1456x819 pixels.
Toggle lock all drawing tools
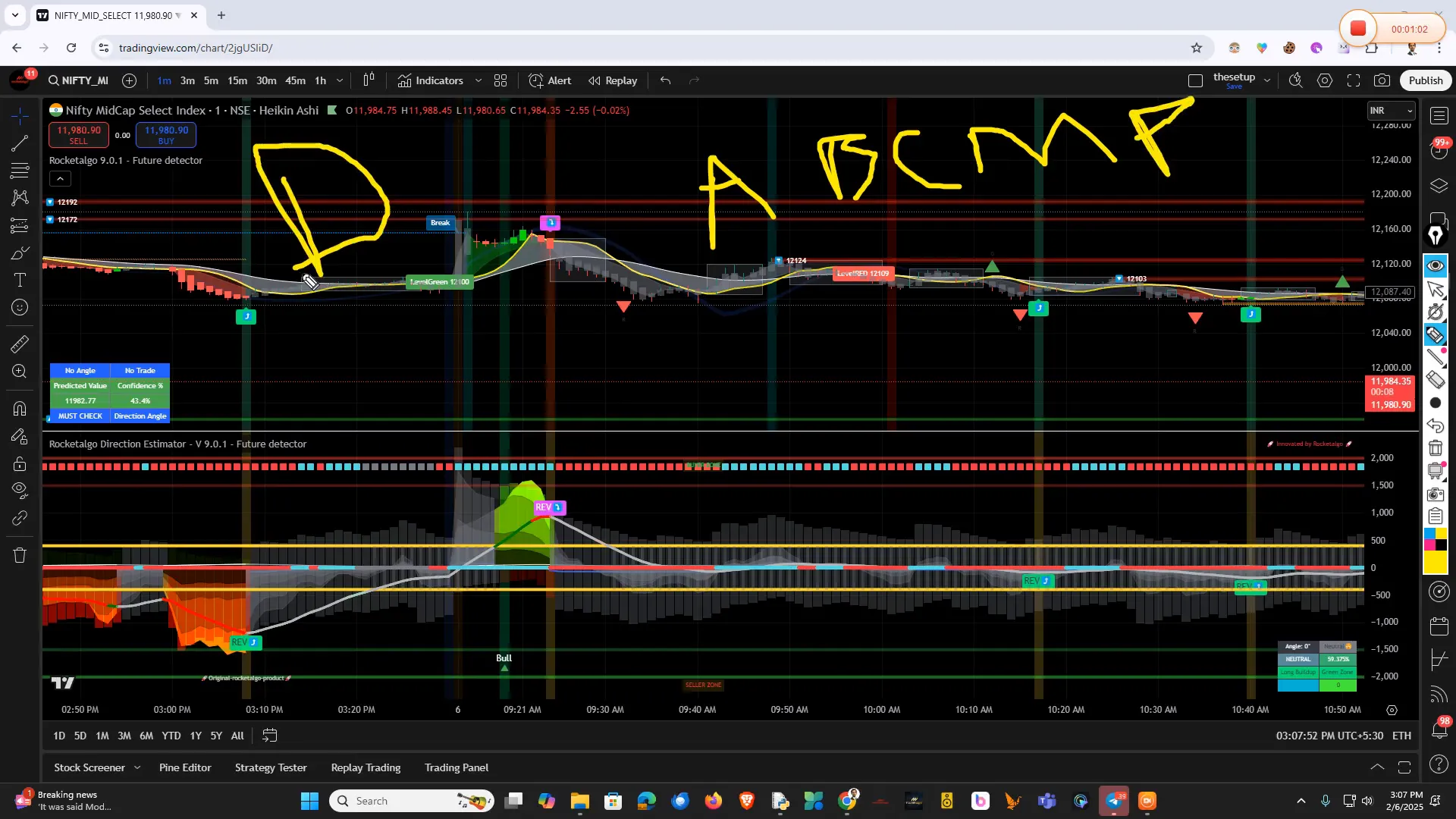tap(20, 464)
